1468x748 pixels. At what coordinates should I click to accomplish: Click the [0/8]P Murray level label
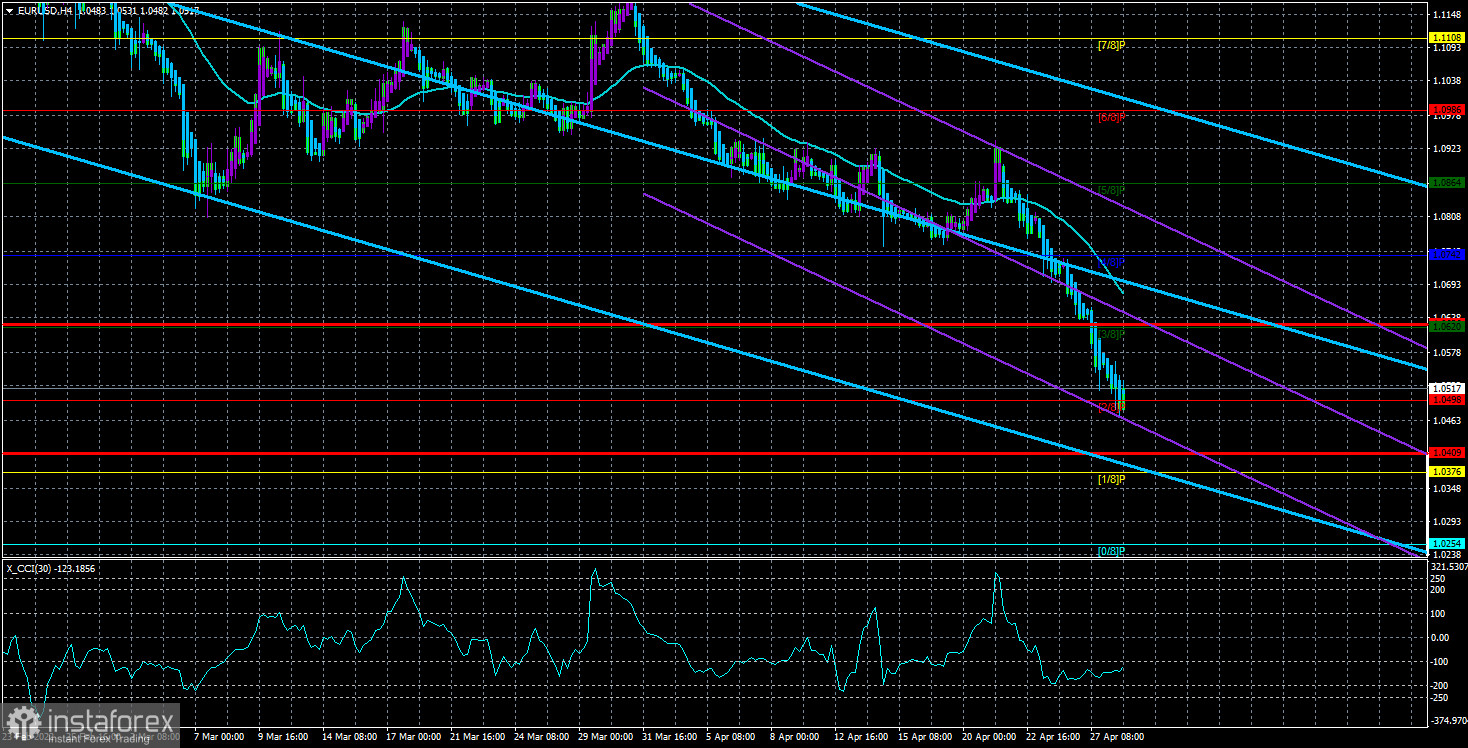[x=1112, y=551]
